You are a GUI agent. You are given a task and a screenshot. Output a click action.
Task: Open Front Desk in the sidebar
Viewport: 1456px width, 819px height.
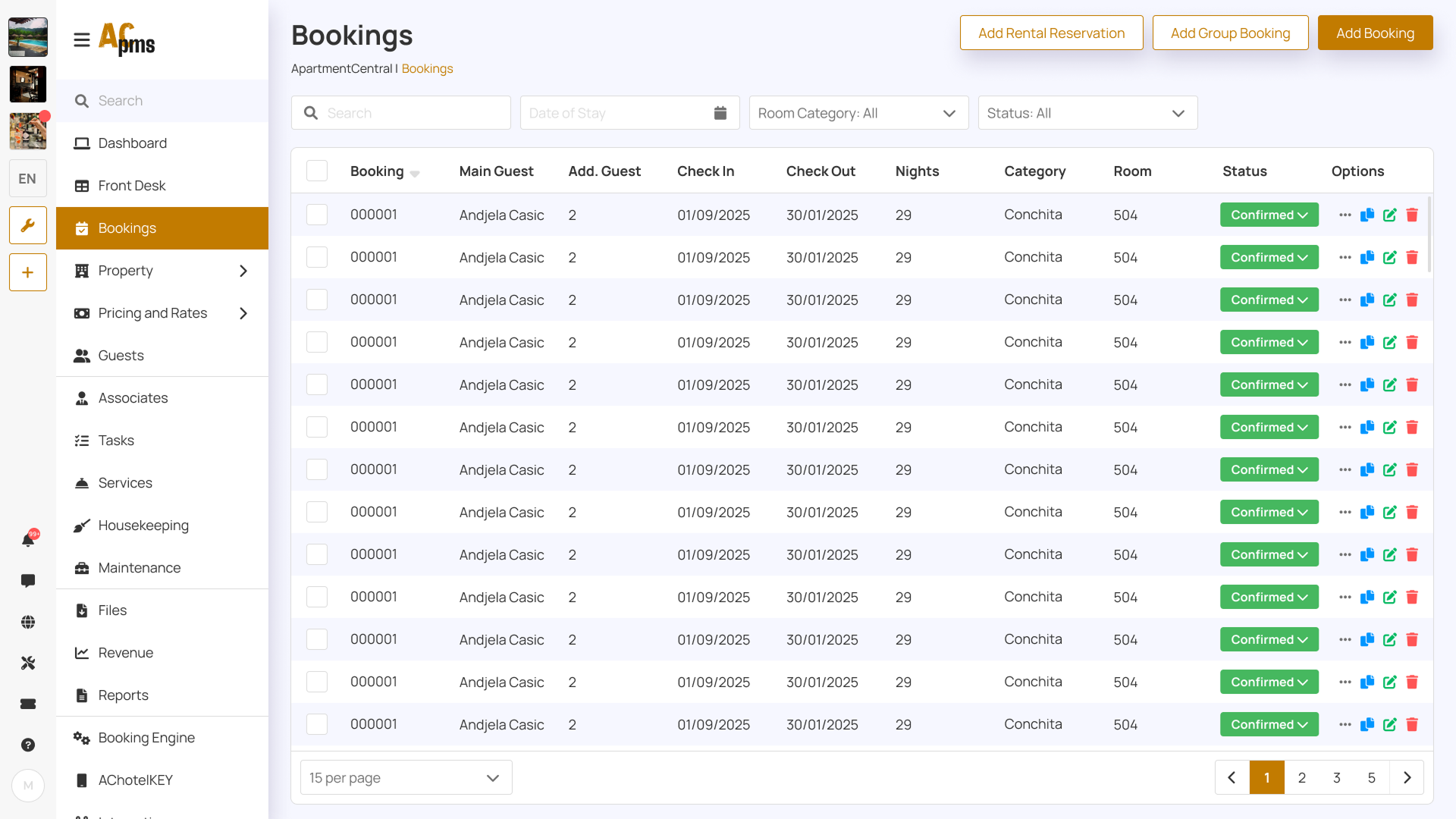132,186
